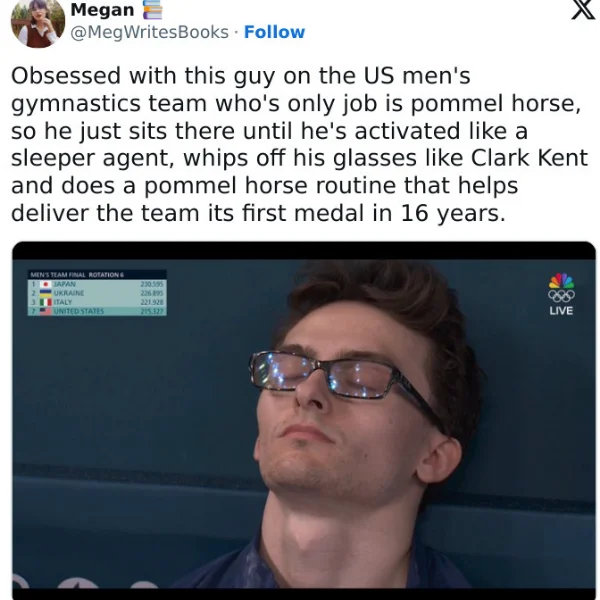Select the Ukraine score 226.895
Image resolution: width=600 pixels, height=600 pixels.
point(152,293)
